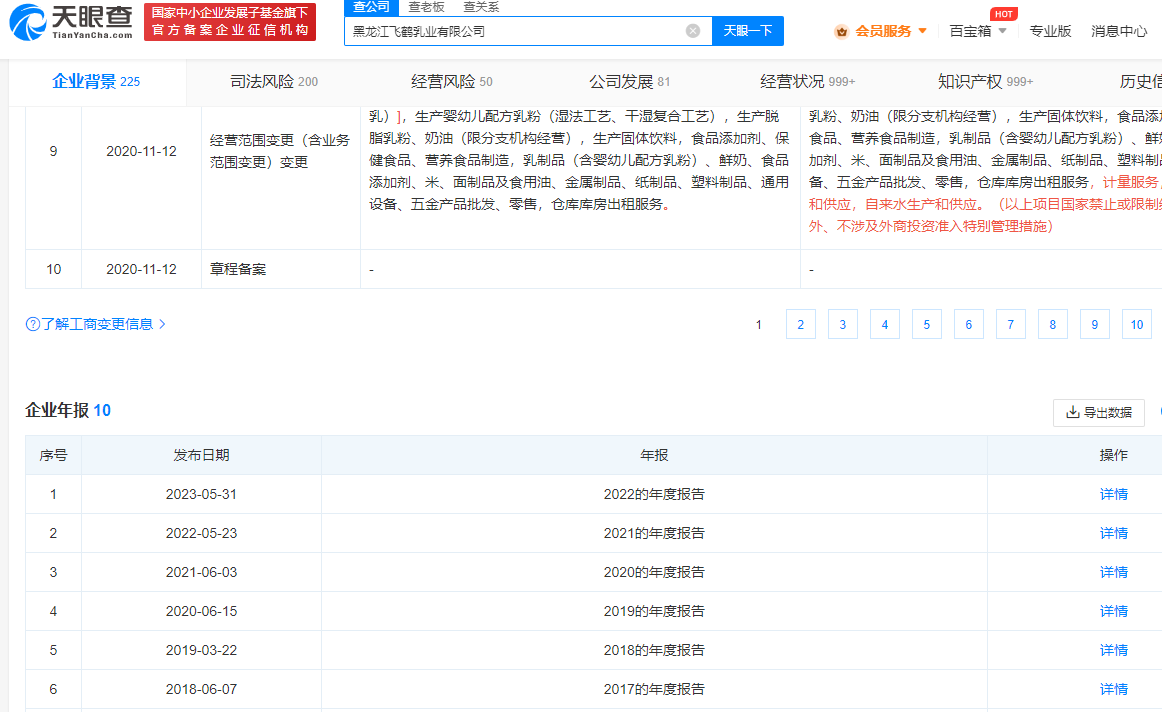Click the 发布日期 column header
The height and width of the screenshot is (712, 1162).
pyautogui.click(x=201, y=455)
